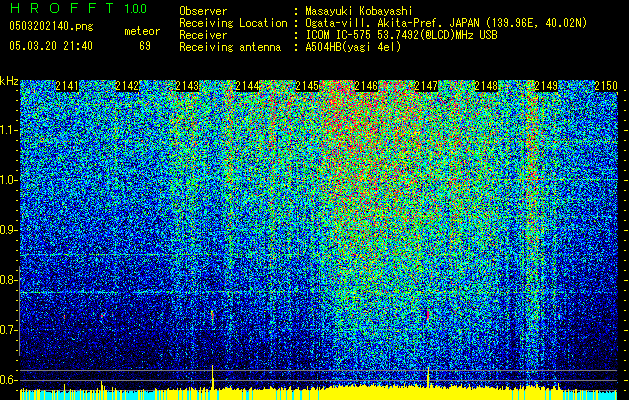Image resolution: width=629 pixels, height=400 pixels.
Task: Click the 1.1 frequency axis label
Action: (x=8, y=130)
